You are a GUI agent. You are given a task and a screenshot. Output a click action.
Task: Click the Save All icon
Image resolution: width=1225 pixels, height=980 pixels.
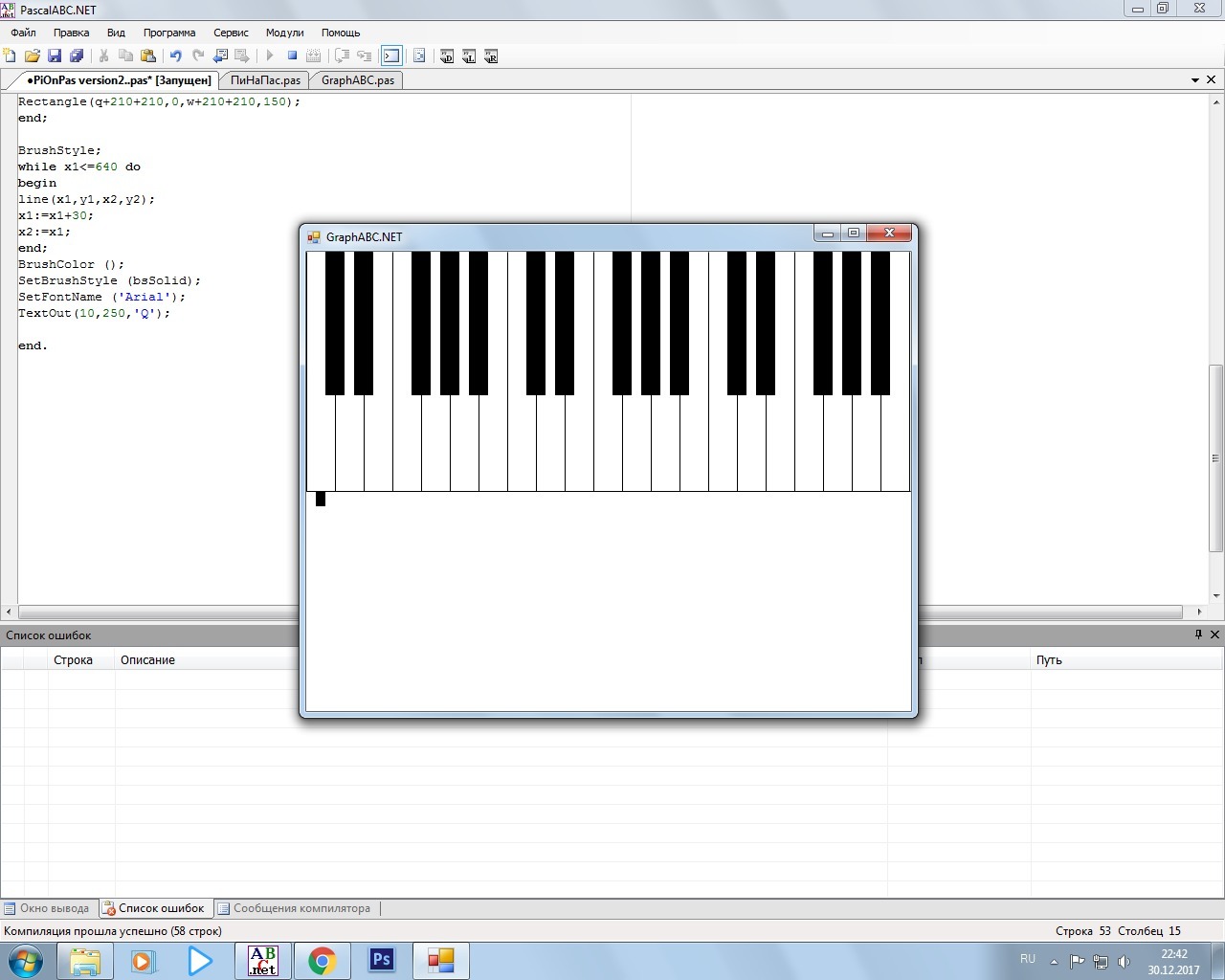click(77, 56)
